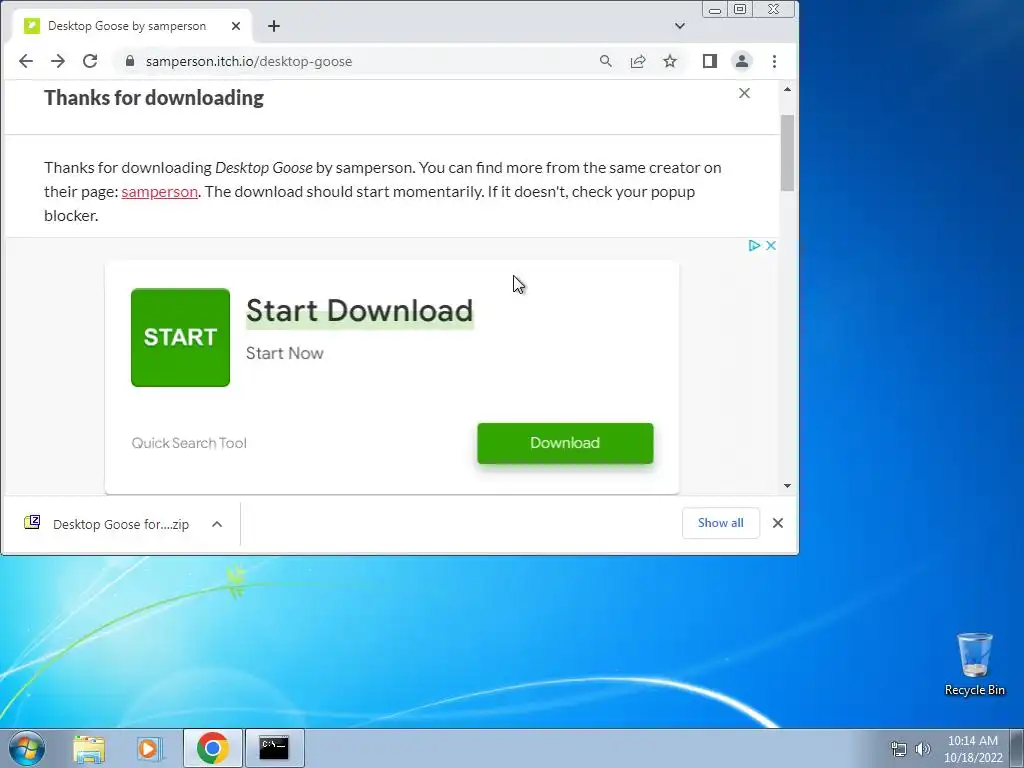Image resolution: width=1024 pixels, height=768 pixels.
Task: Click the green Download ad button
Action: tap(565, 443)
